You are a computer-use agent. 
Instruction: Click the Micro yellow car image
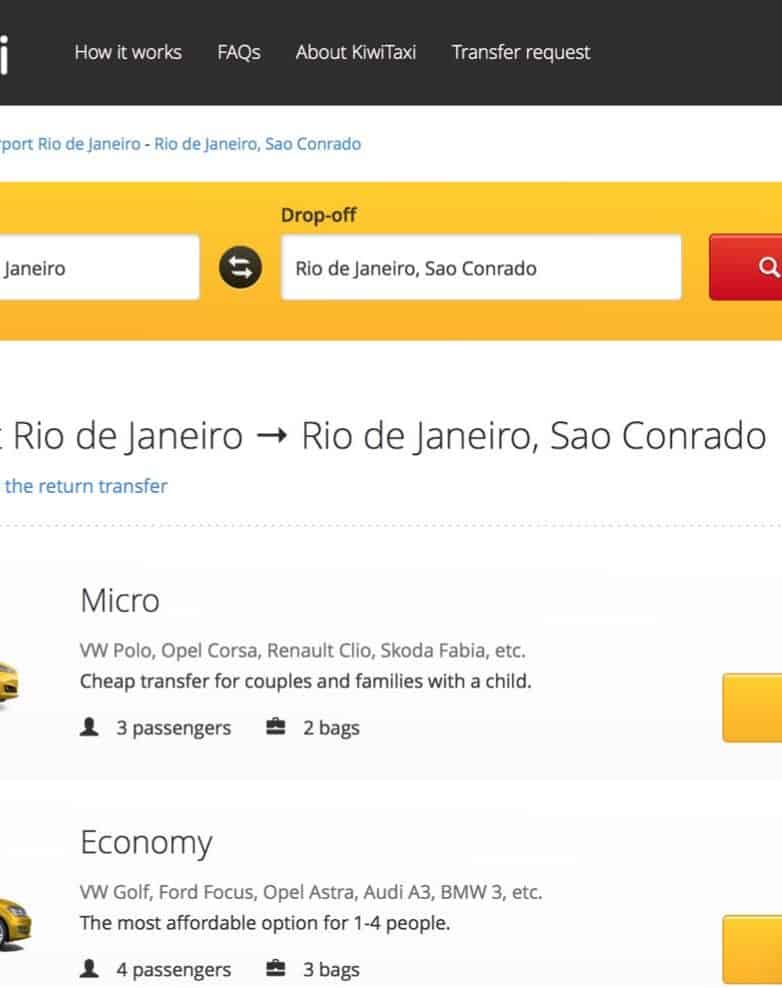tap(9, 683)
